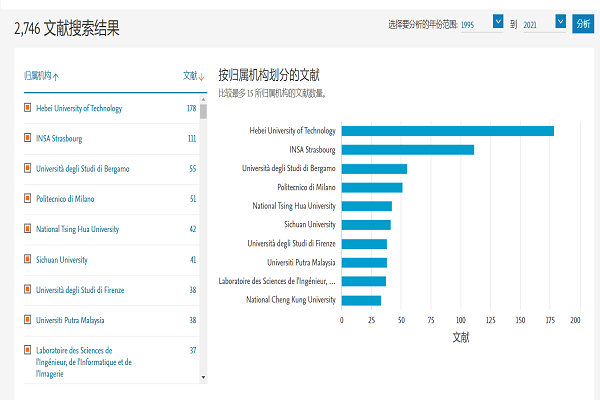Image resolution: width=600 pixels, height=400 pixels.
Task: Click document count 37 for Laboratoire des Sciences
Action: pos(193,351)
